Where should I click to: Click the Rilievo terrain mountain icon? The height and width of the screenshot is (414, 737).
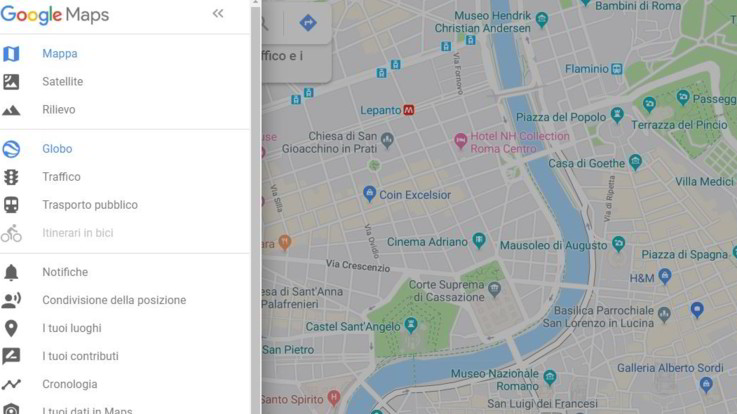tap(11, 110)
